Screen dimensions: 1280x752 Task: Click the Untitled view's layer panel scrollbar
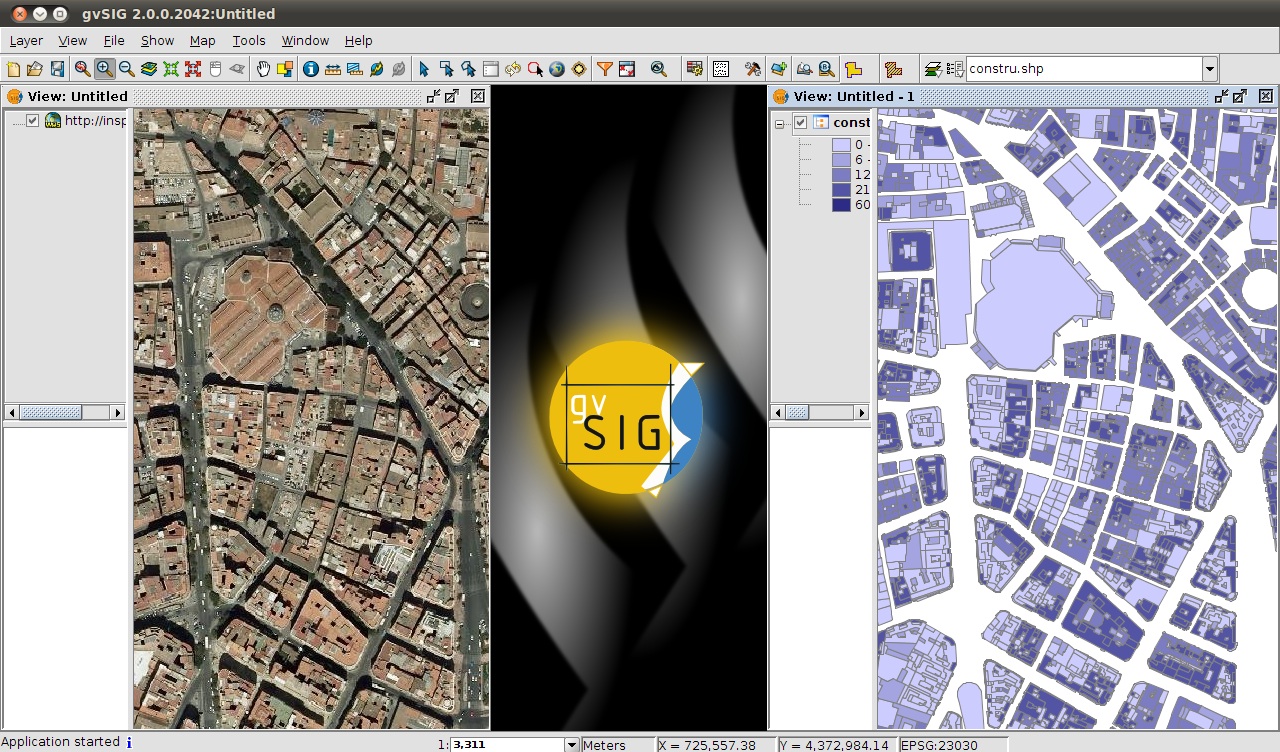tap(51, 412)
